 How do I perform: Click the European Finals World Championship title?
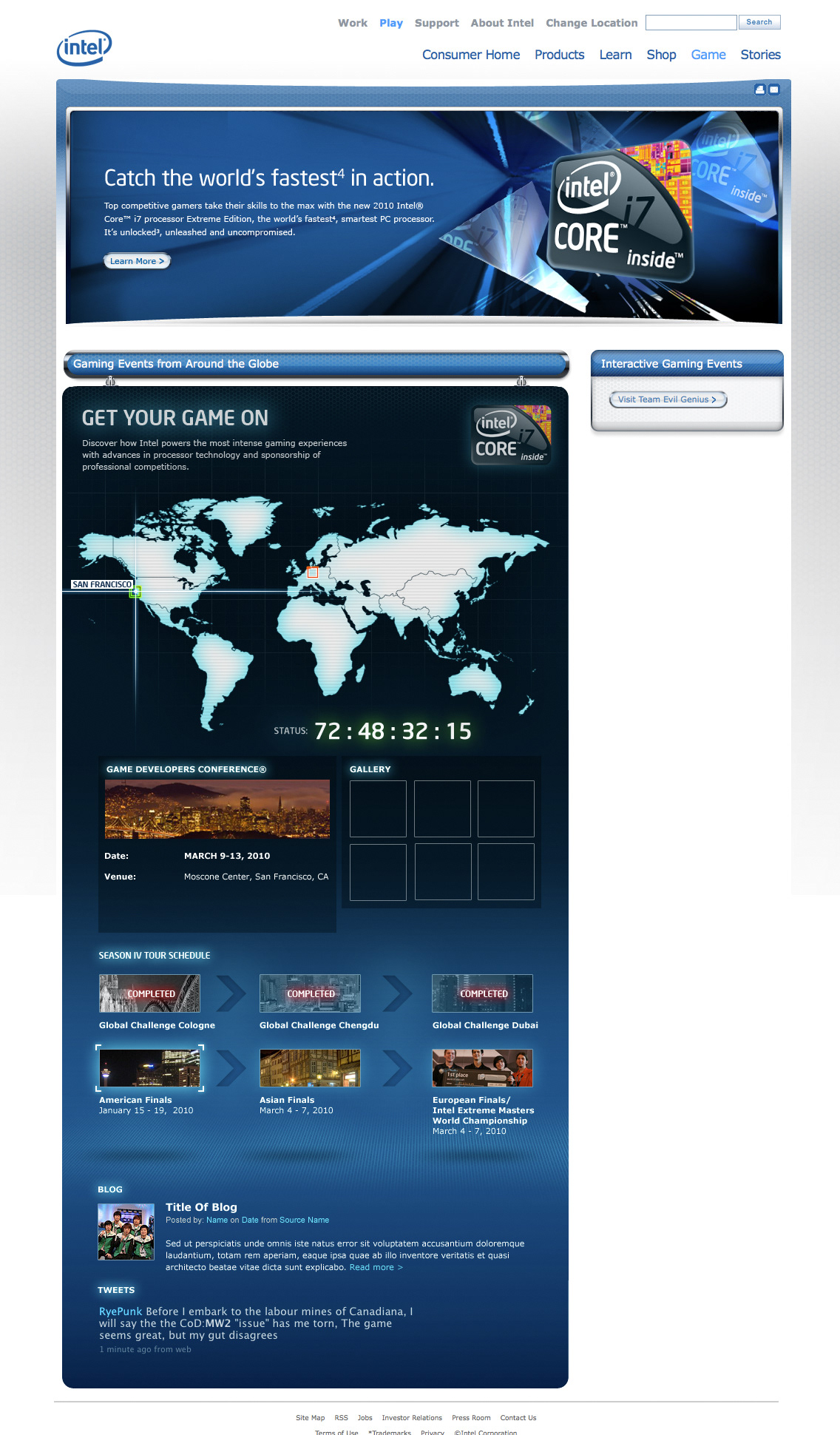[483, 1110]
